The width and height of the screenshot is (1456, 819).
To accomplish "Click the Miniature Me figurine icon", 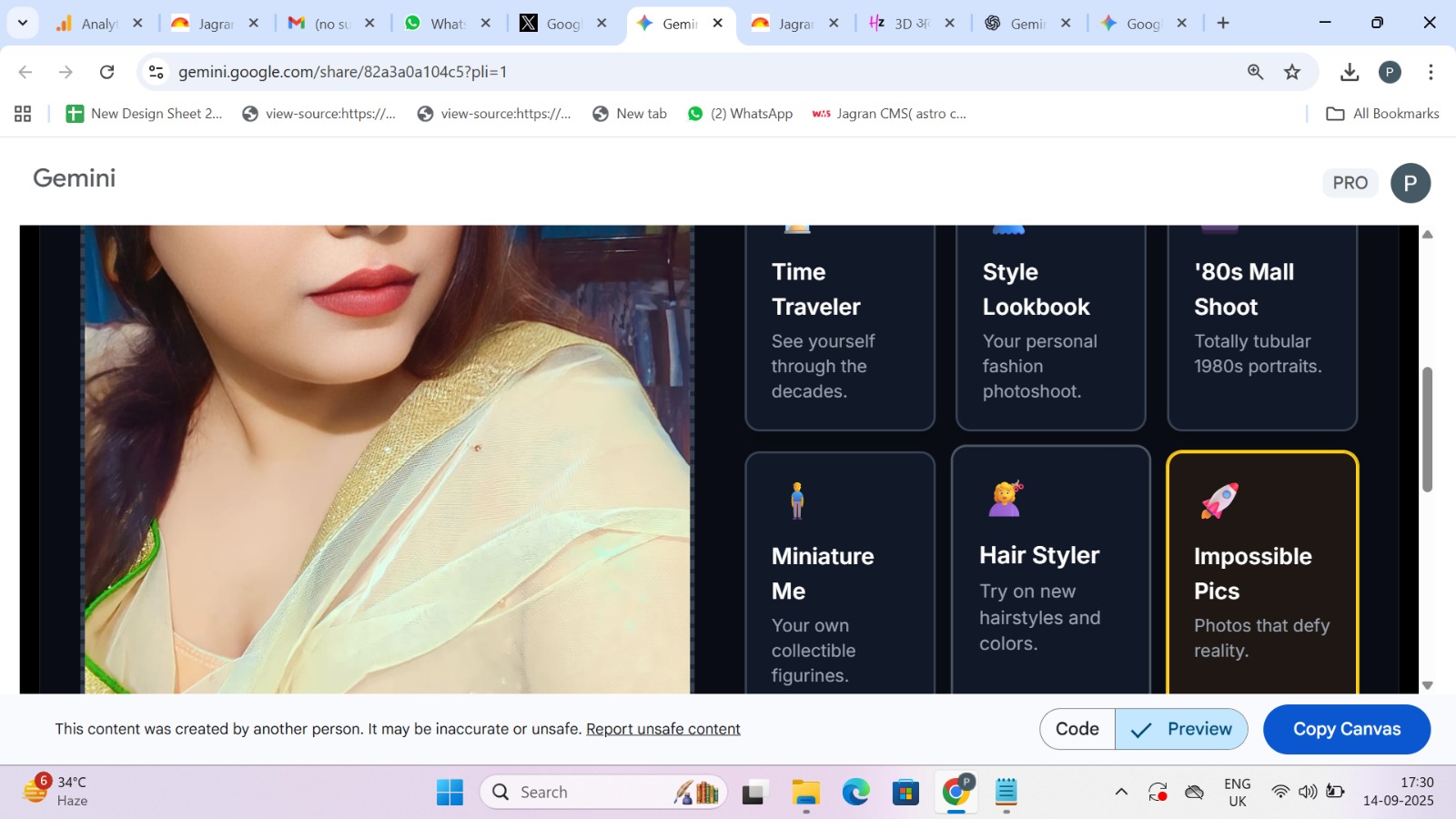I will pyautogui.click(x=797, y=500).
